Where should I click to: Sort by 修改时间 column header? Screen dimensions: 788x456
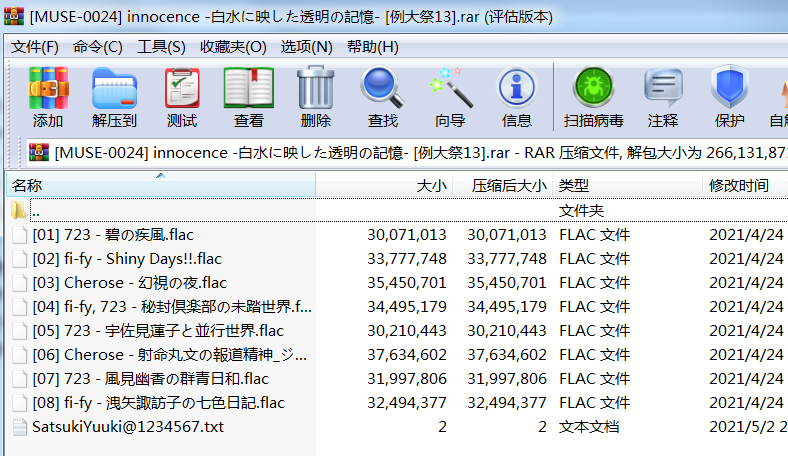coord(739,186)
